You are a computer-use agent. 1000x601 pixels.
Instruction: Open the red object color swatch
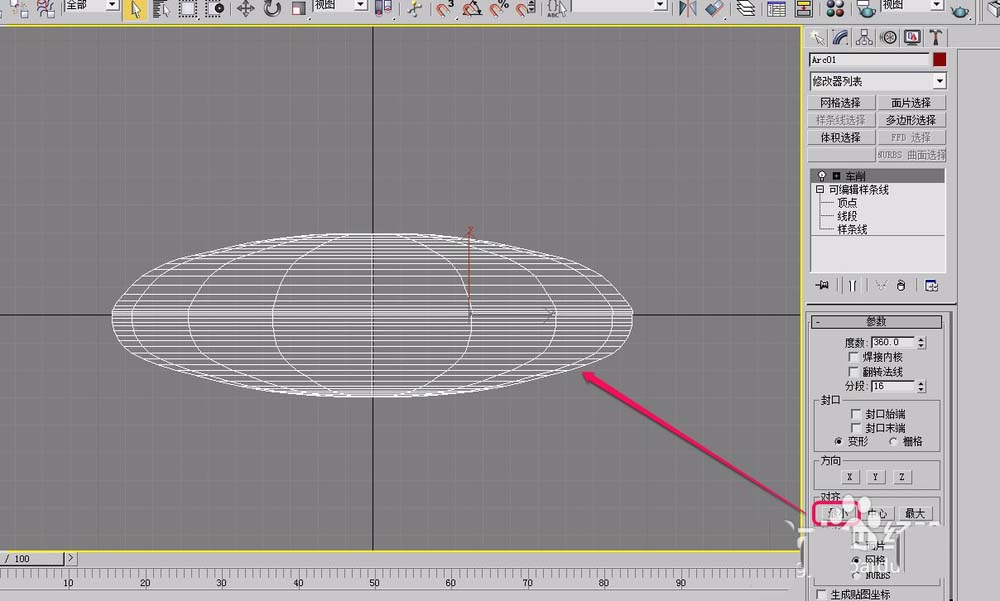tap(939, 60)
